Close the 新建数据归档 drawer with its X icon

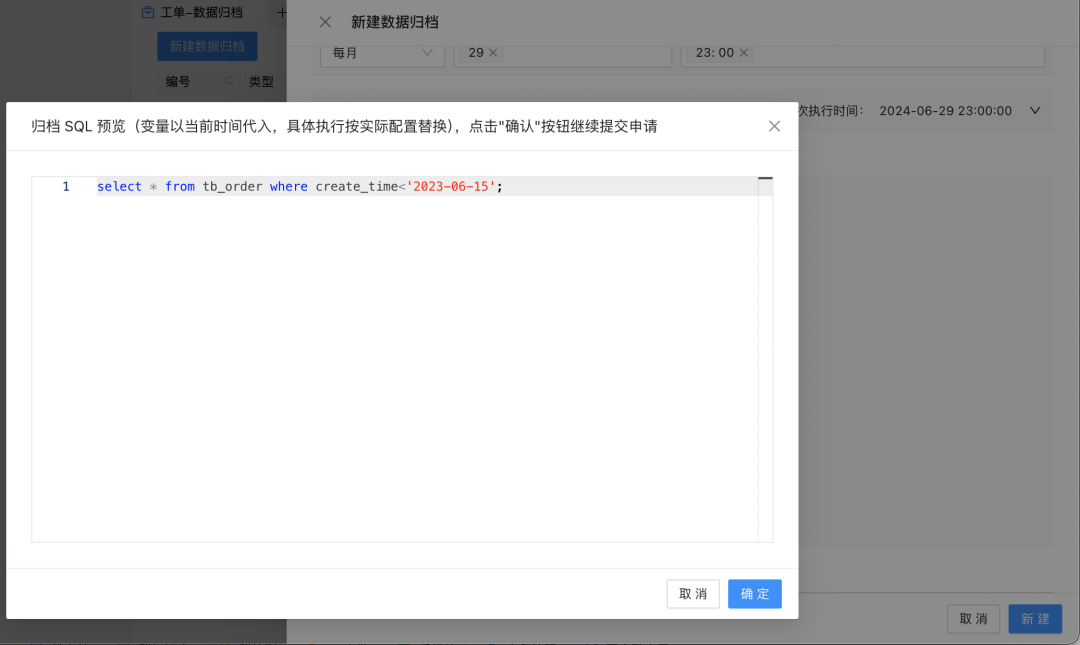tap(324, 21)
